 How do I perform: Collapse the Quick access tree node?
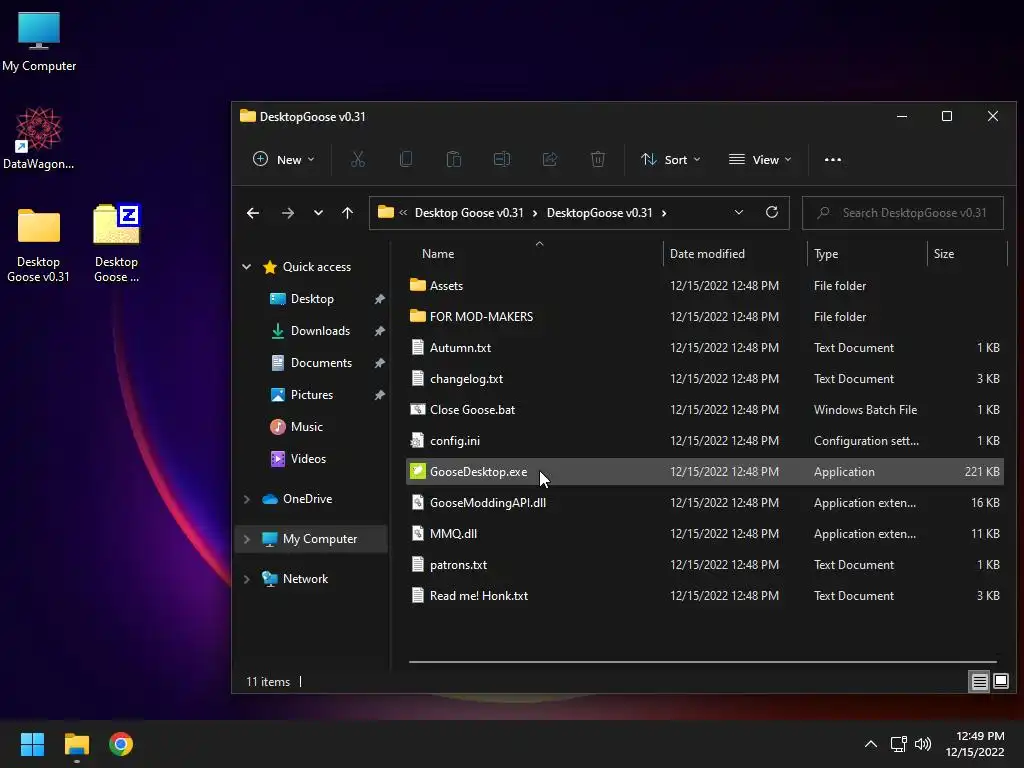pyautogui.click(x=247, y=266)
